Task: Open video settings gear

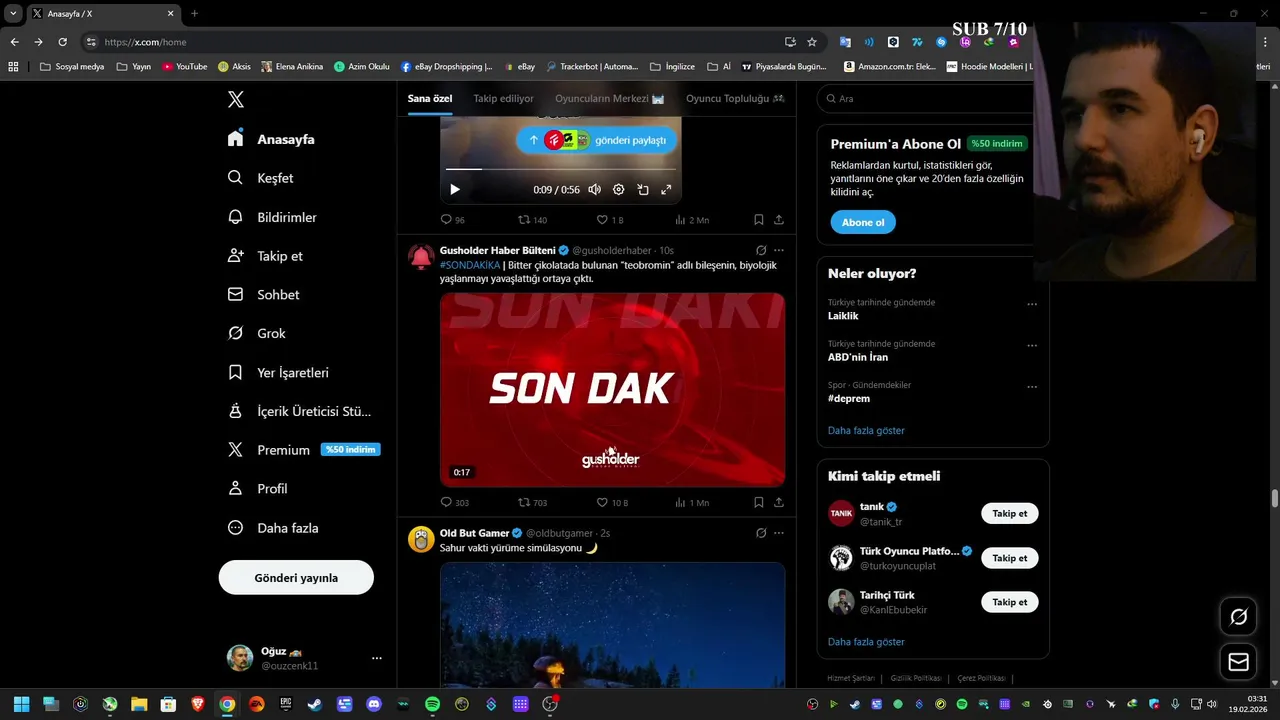Action: pos(618,190)
